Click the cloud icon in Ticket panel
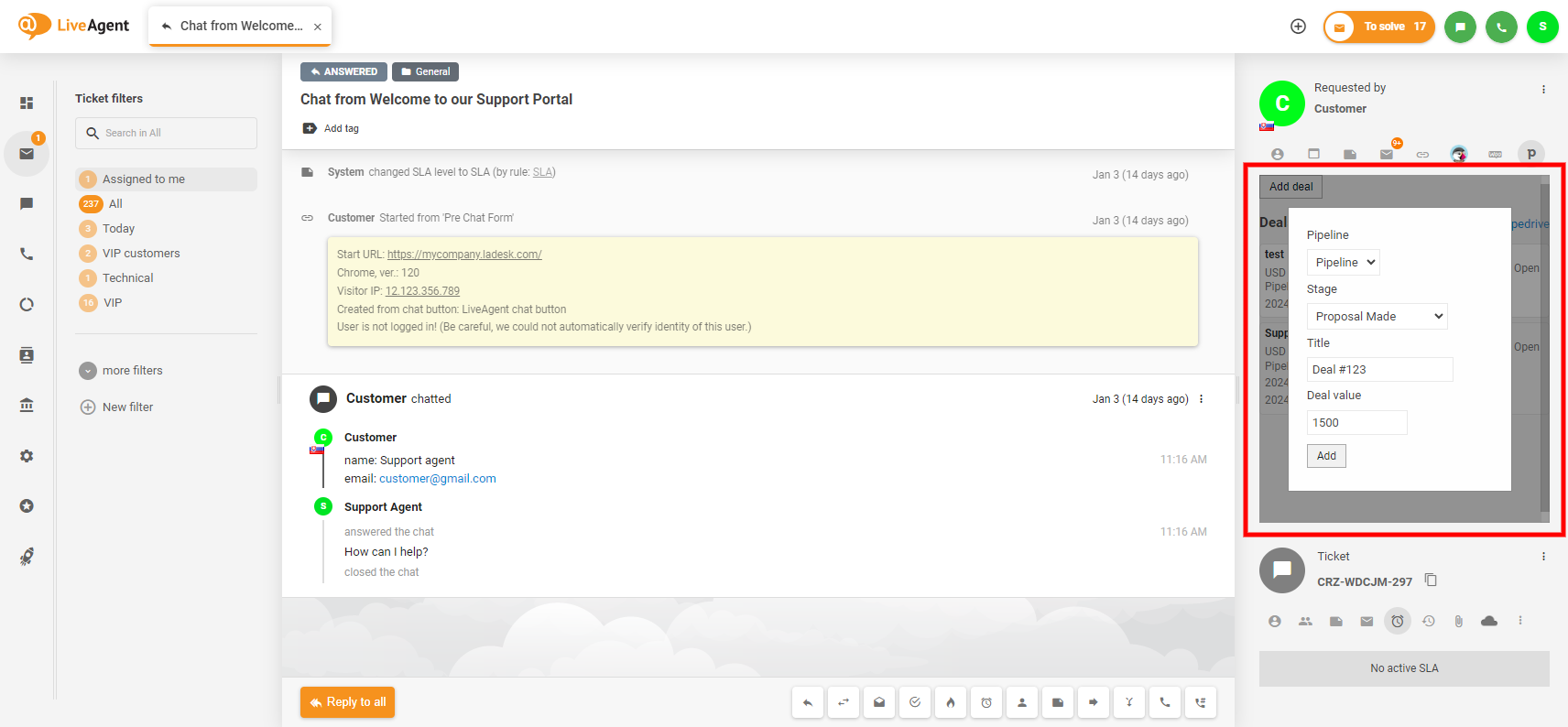The width and height of the screenshot is (1568, 727). click(1489, 621)
